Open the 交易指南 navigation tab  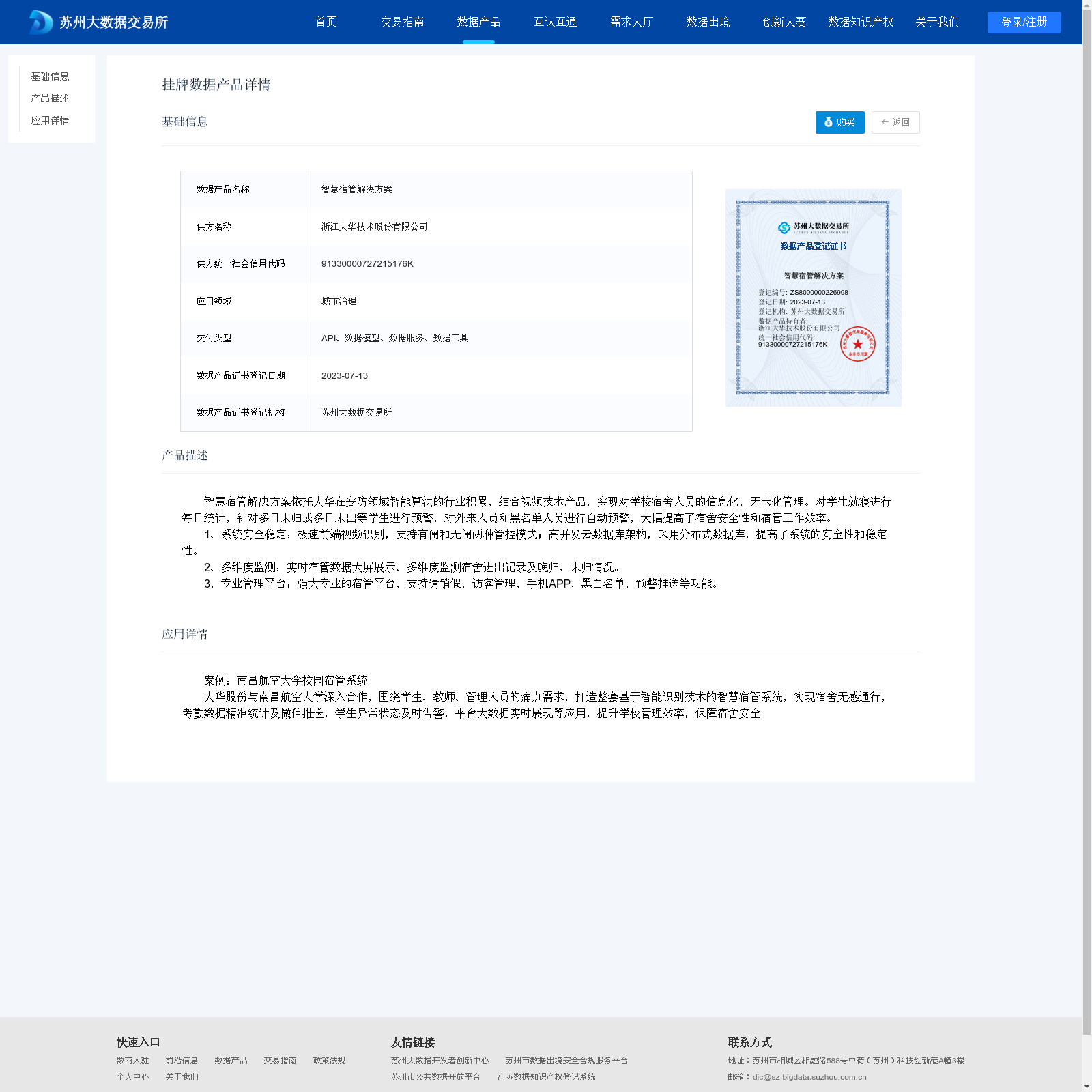click(403, 22)
